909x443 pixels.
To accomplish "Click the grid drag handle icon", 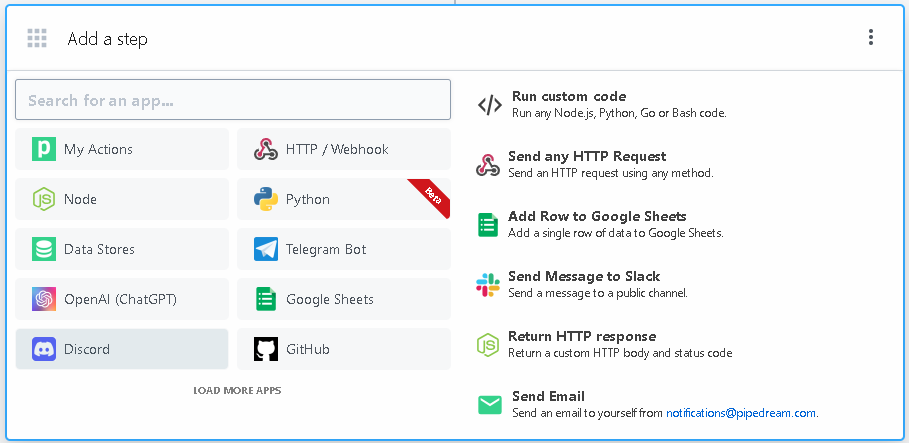I will [37, 38].
